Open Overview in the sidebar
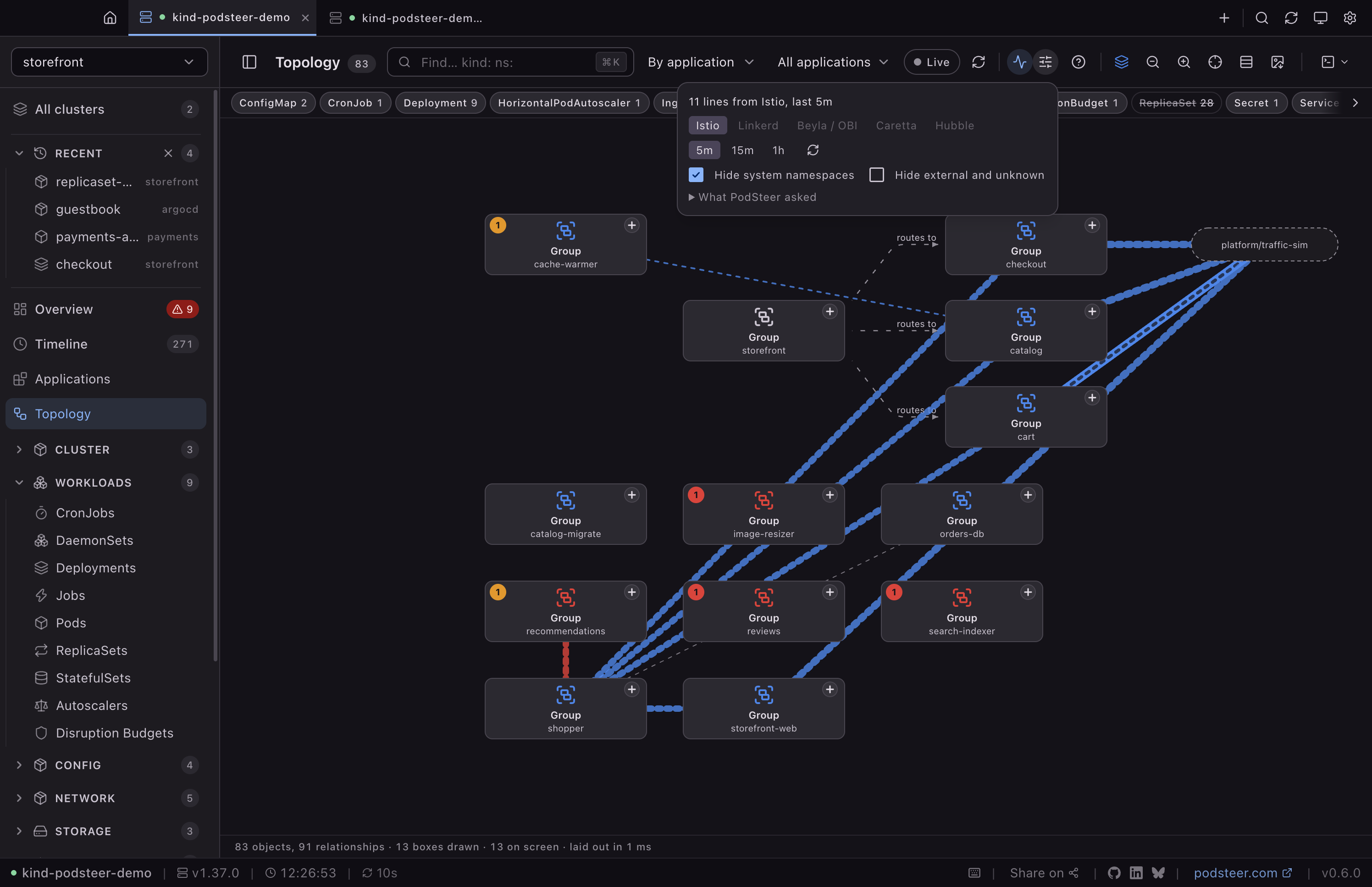Image resolution: width=1372 pixels, height=887 pixels. 106,309
